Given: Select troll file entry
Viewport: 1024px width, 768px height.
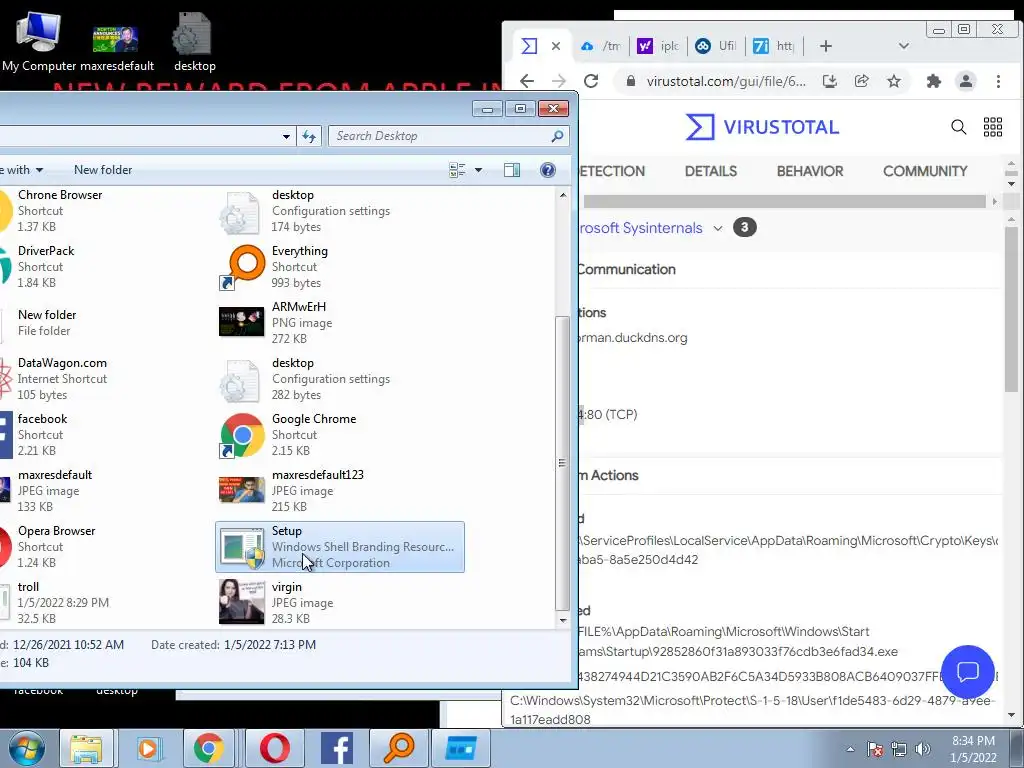Looking at the screenshot, I should [63, 602].
